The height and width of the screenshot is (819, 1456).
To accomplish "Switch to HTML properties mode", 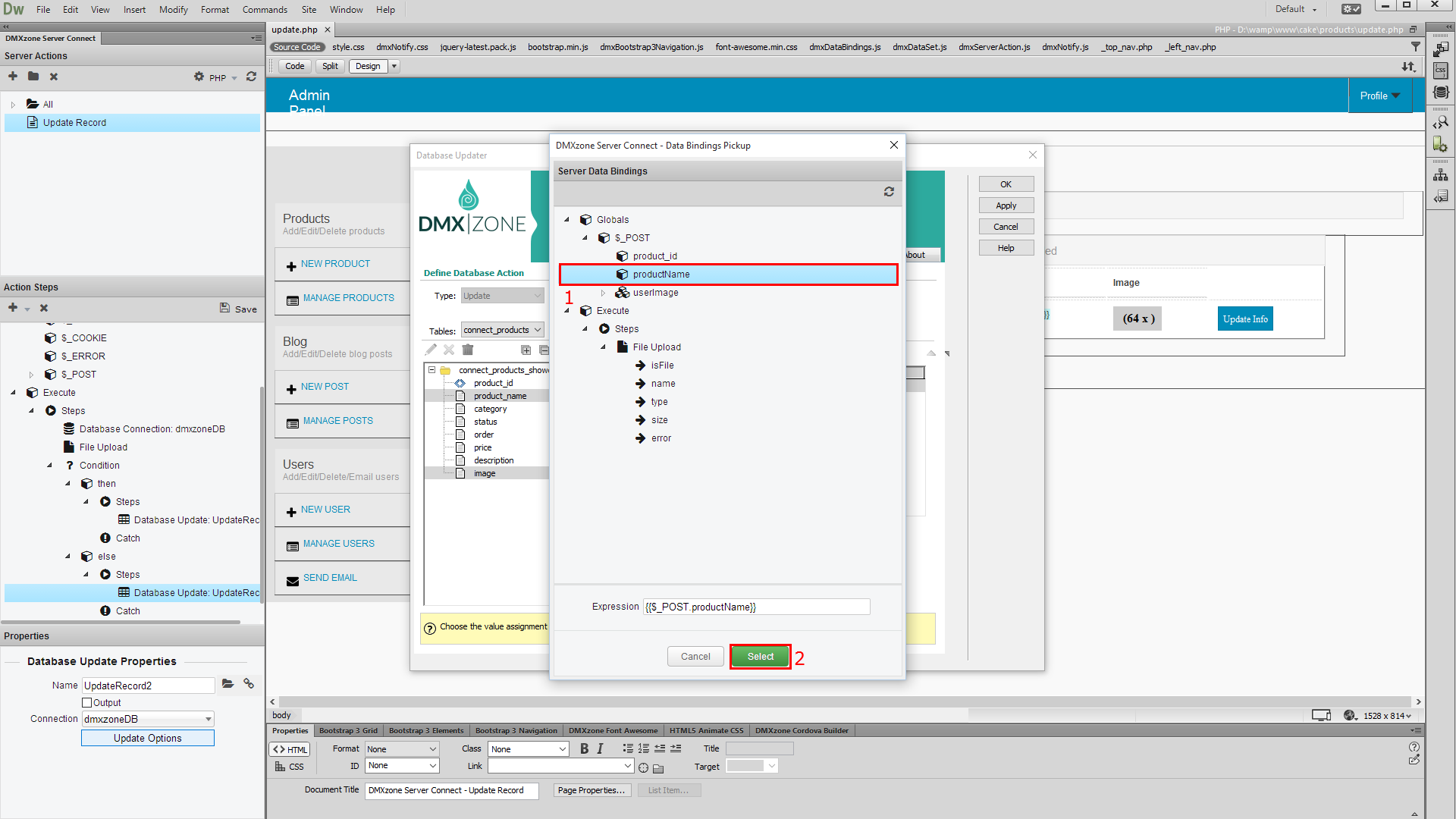I will point(290,749).
